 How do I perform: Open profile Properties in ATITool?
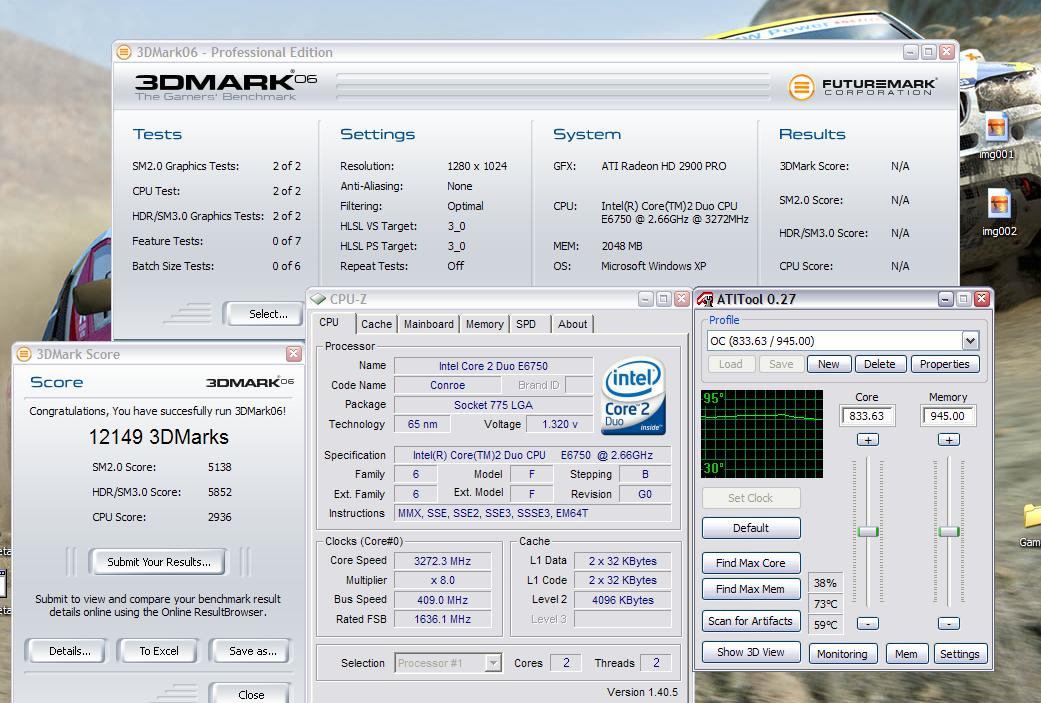(945, 364)
